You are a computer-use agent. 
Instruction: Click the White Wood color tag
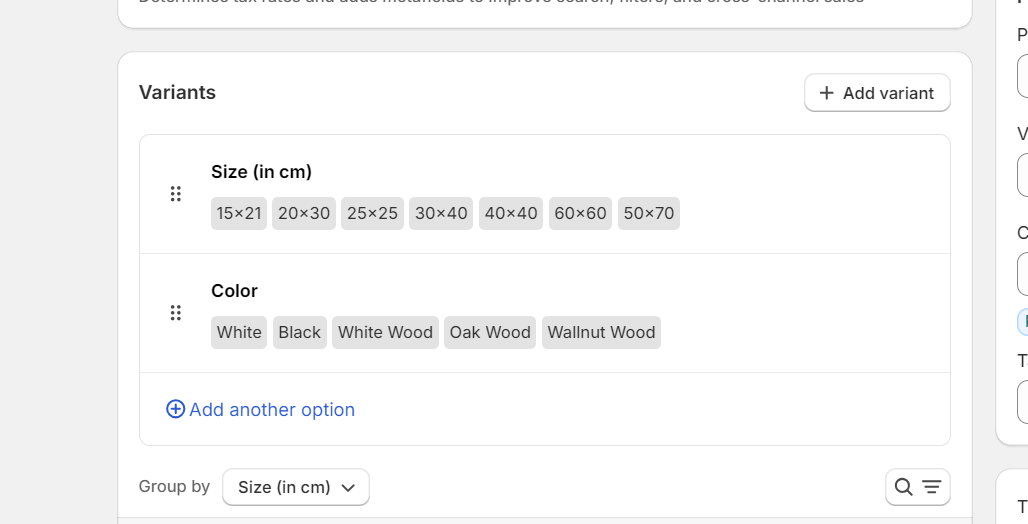pyautogui.click(x=385, y=332)
